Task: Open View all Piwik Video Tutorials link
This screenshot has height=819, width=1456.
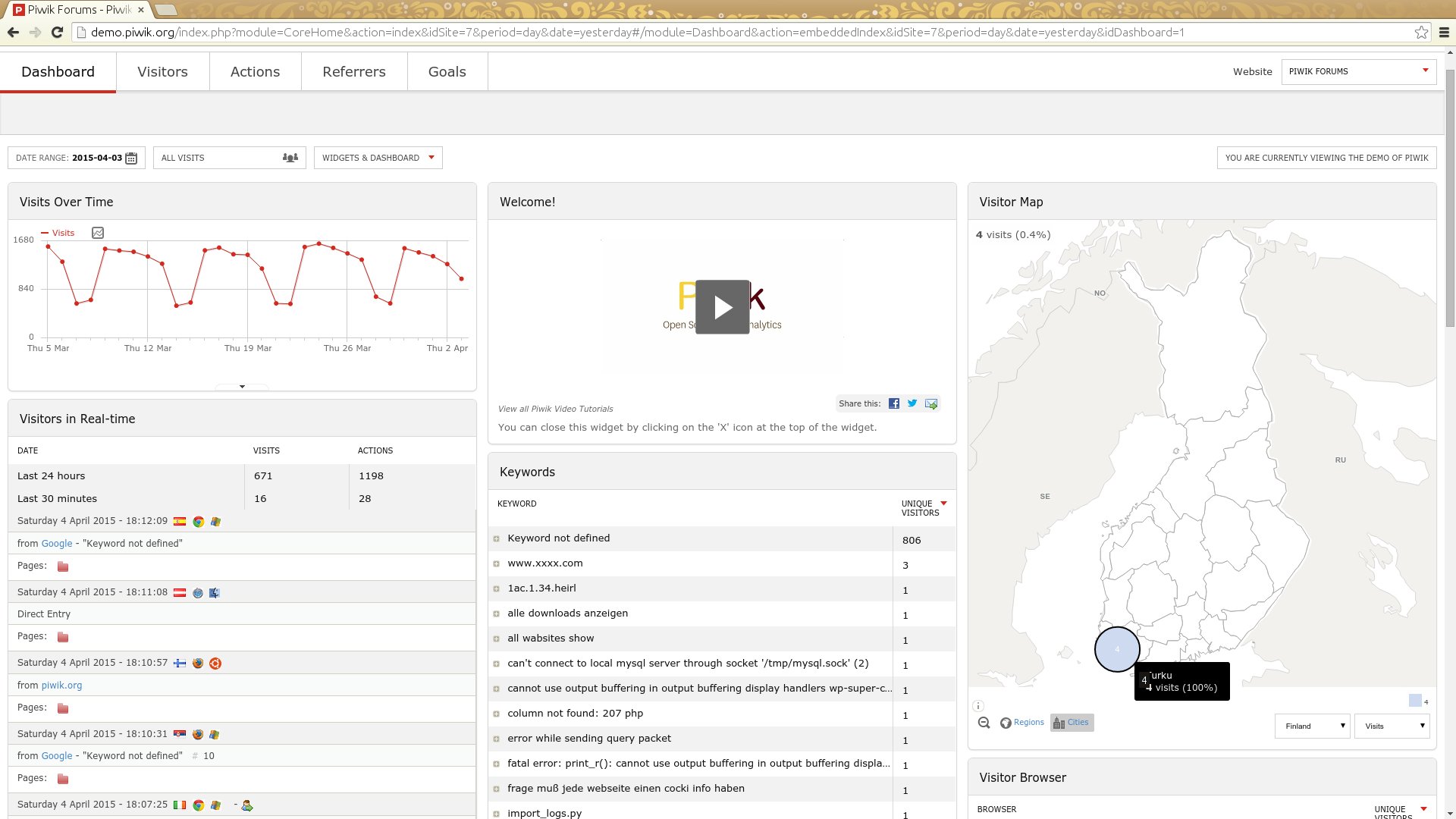Action: click(555, 409)
